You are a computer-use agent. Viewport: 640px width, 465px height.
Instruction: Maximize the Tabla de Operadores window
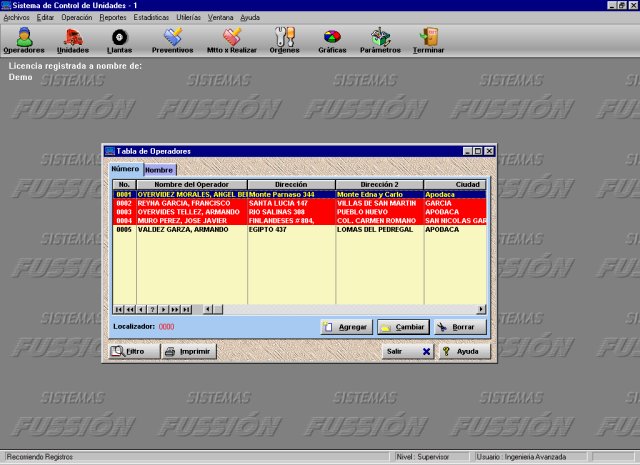(x=478, y=151)
